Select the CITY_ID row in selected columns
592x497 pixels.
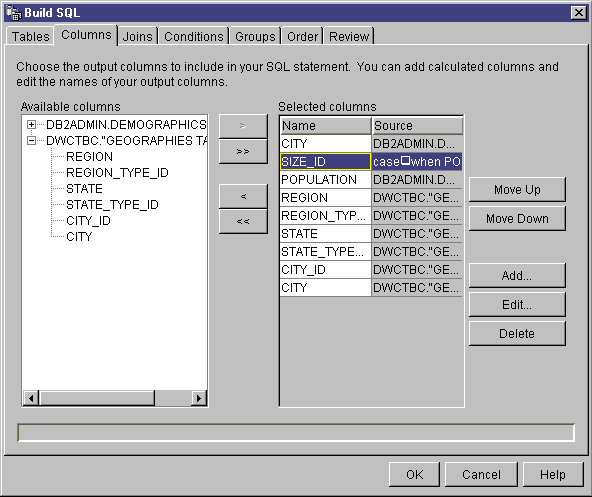click(326, 270)
